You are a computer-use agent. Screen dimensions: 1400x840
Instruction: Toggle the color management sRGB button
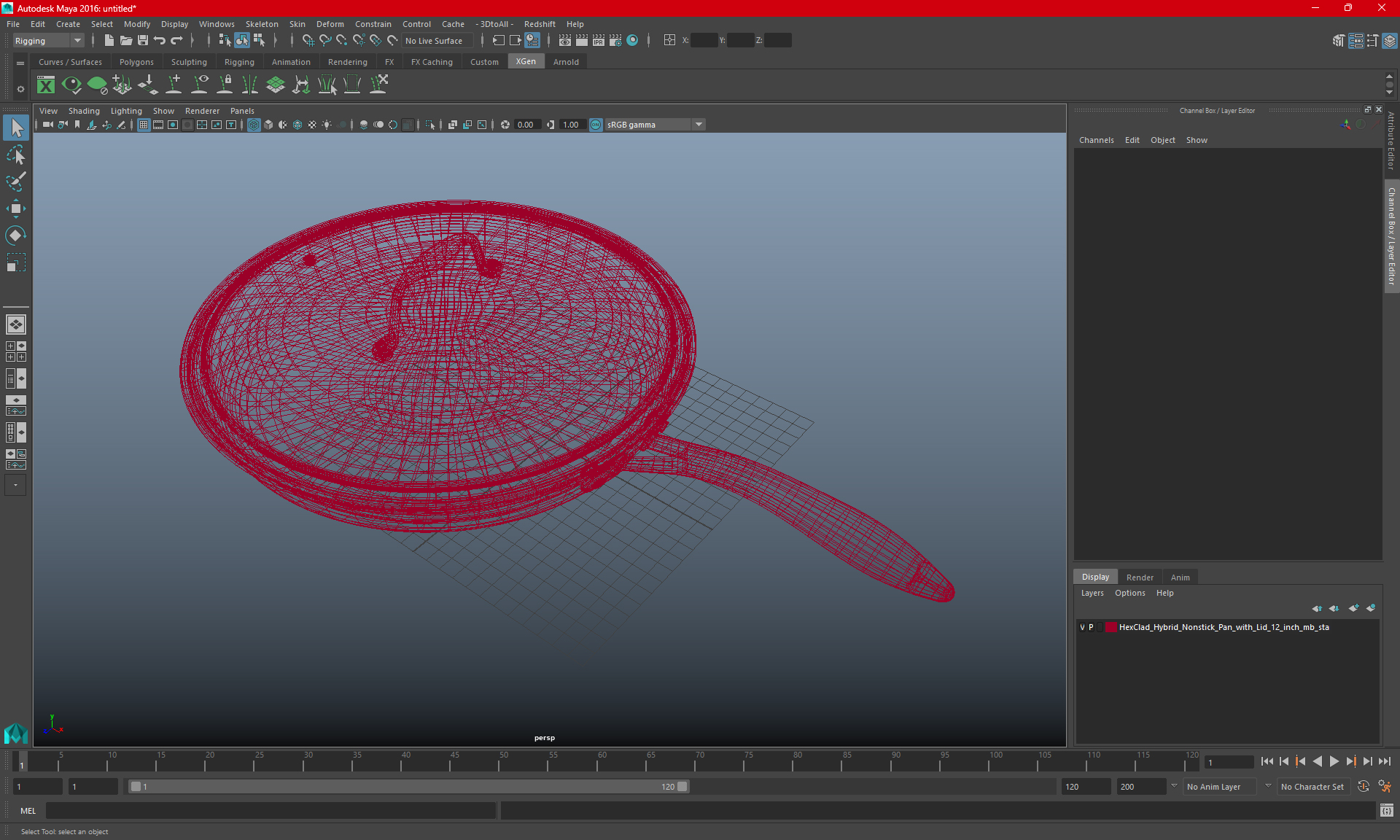596,125
